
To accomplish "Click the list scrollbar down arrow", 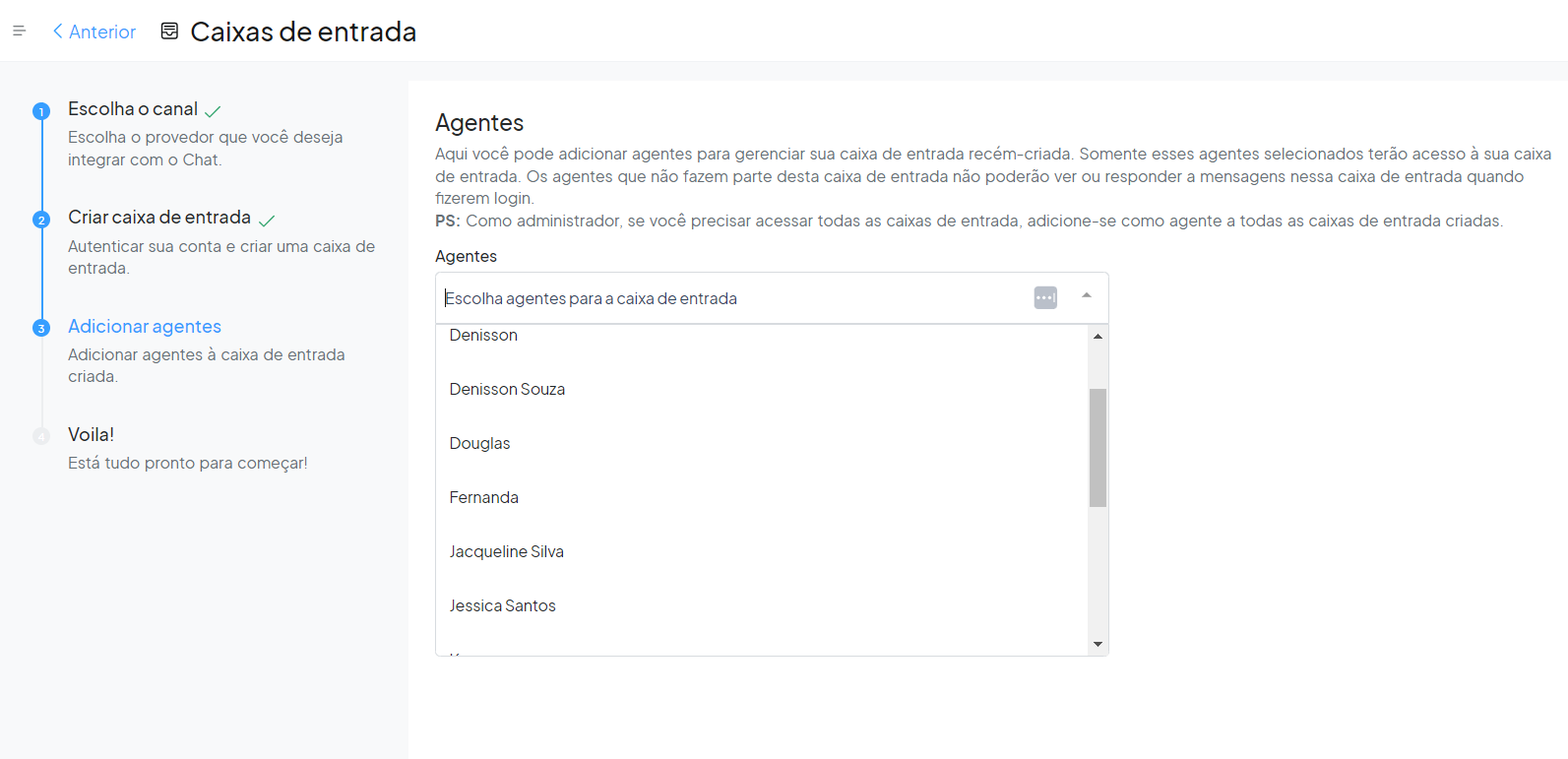I will (1098, 645).
